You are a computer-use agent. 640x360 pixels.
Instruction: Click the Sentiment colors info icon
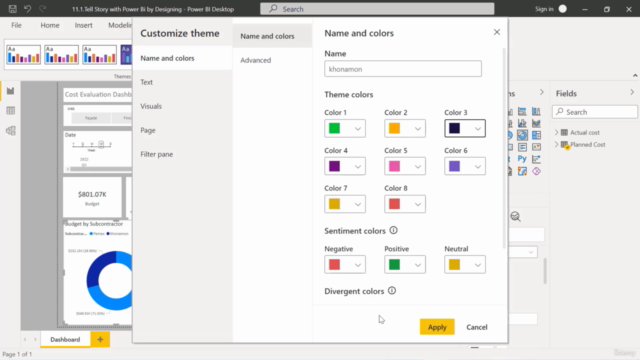pyautogui.click(x=393, y=231)
